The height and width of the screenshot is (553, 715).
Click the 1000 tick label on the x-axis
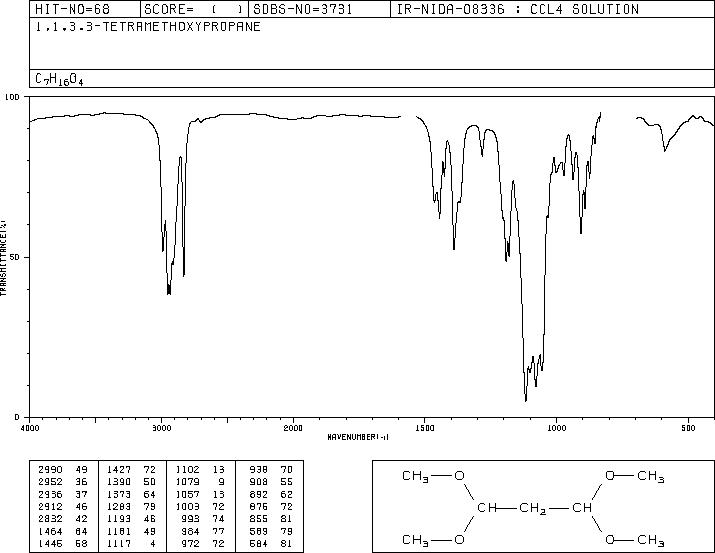click(x=556, y=428)
